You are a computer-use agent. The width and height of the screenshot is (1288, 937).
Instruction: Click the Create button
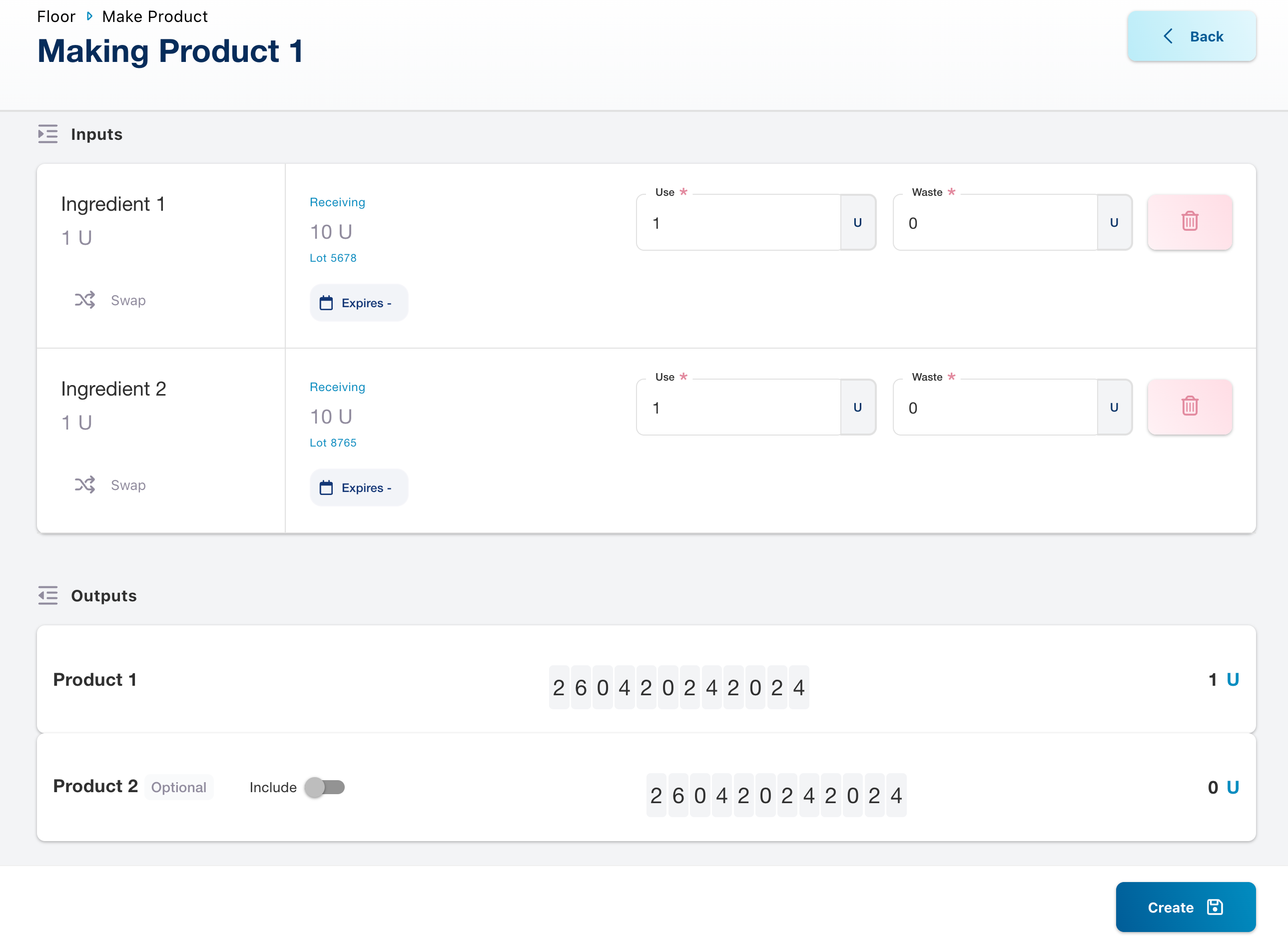point(1185,907)
